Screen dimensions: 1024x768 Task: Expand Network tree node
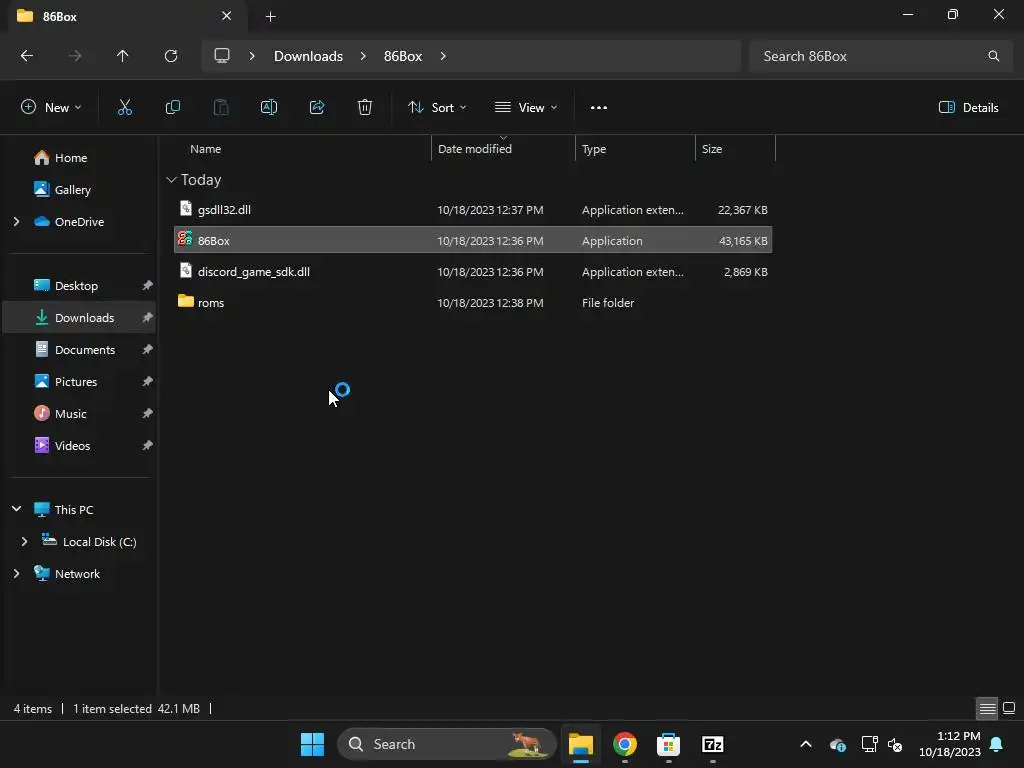(x=16, y=573)
